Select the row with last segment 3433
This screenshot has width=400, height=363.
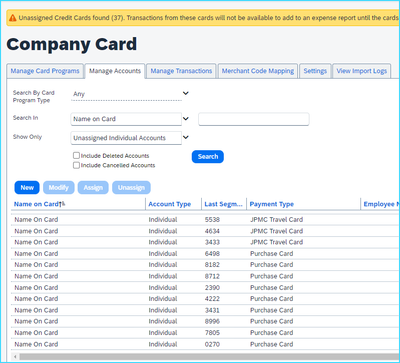pos(205,242)
